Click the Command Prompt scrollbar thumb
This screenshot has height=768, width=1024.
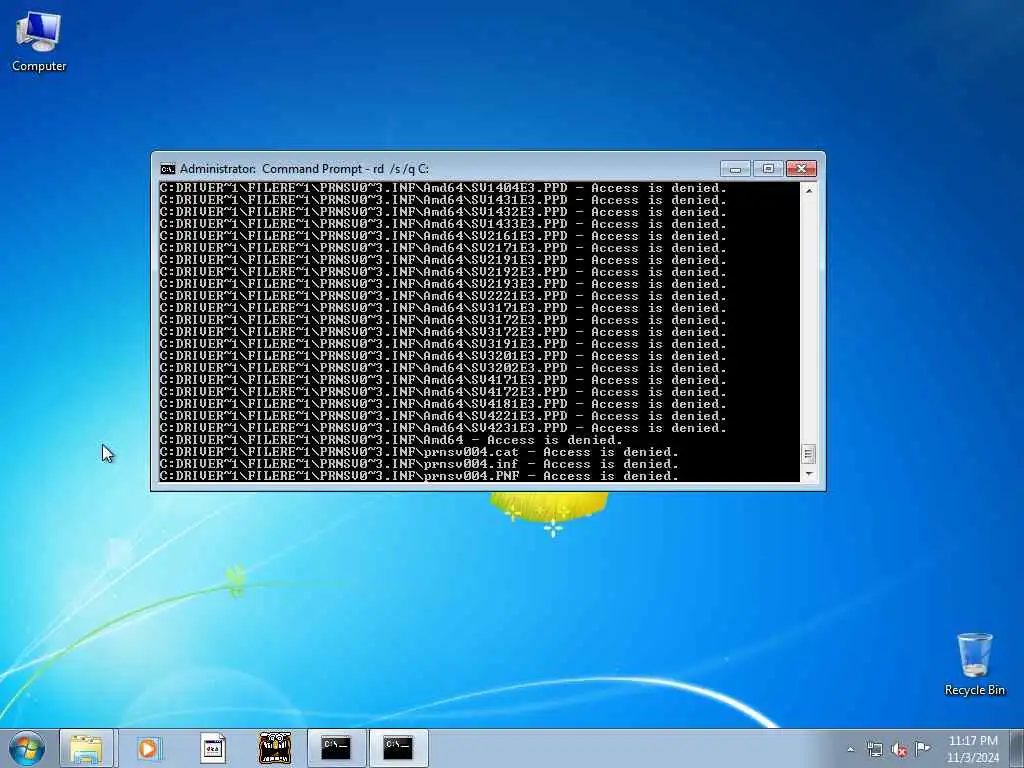tap(808, 453)
